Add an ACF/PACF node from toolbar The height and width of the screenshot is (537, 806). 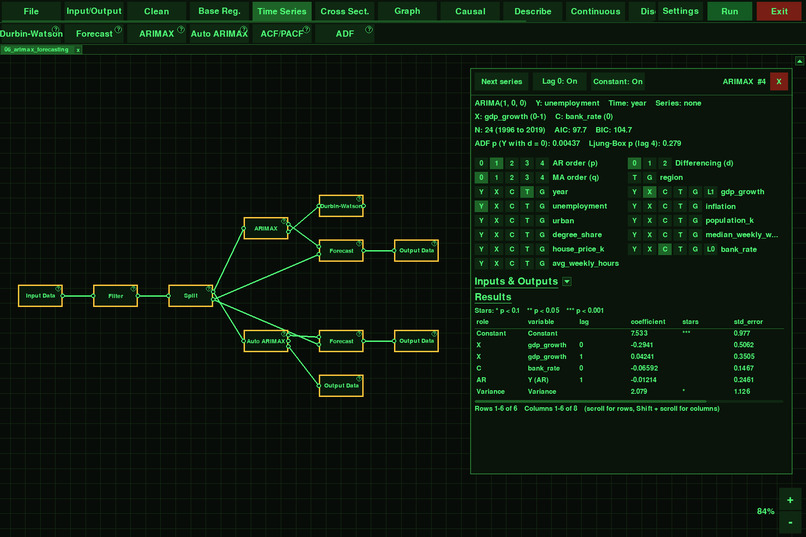pyautogui.click(x=281, y=33)
